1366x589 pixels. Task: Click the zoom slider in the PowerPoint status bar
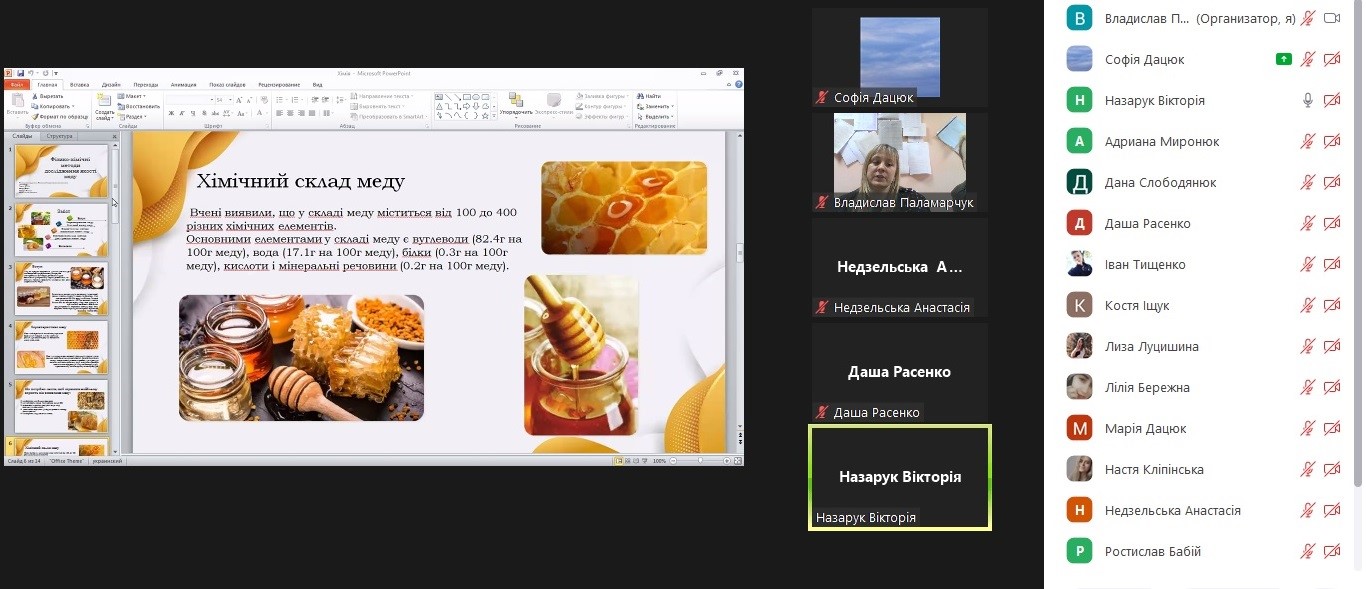[x=700, y=461]
